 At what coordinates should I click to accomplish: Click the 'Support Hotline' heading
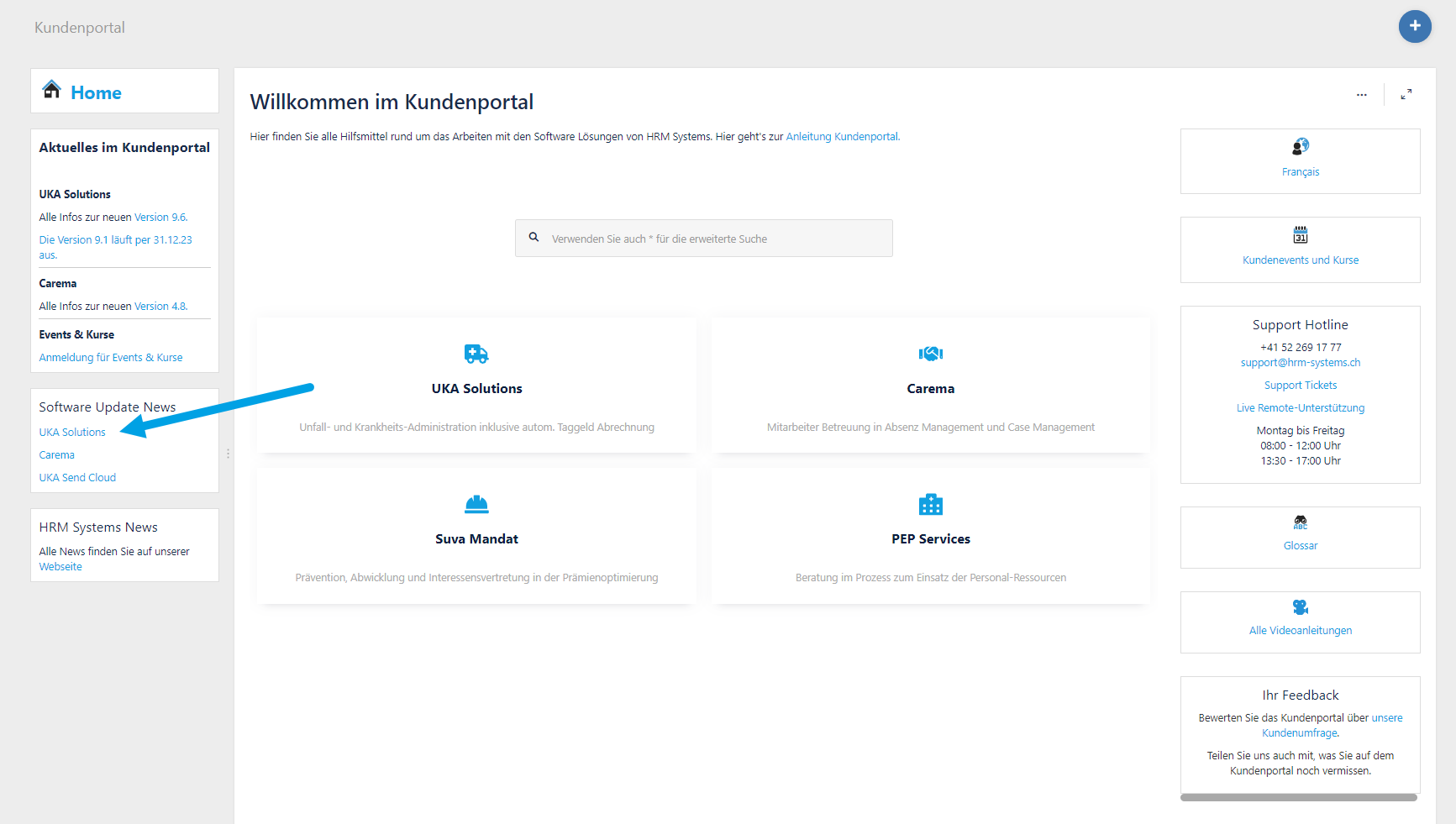click(x=1301, y=324)
